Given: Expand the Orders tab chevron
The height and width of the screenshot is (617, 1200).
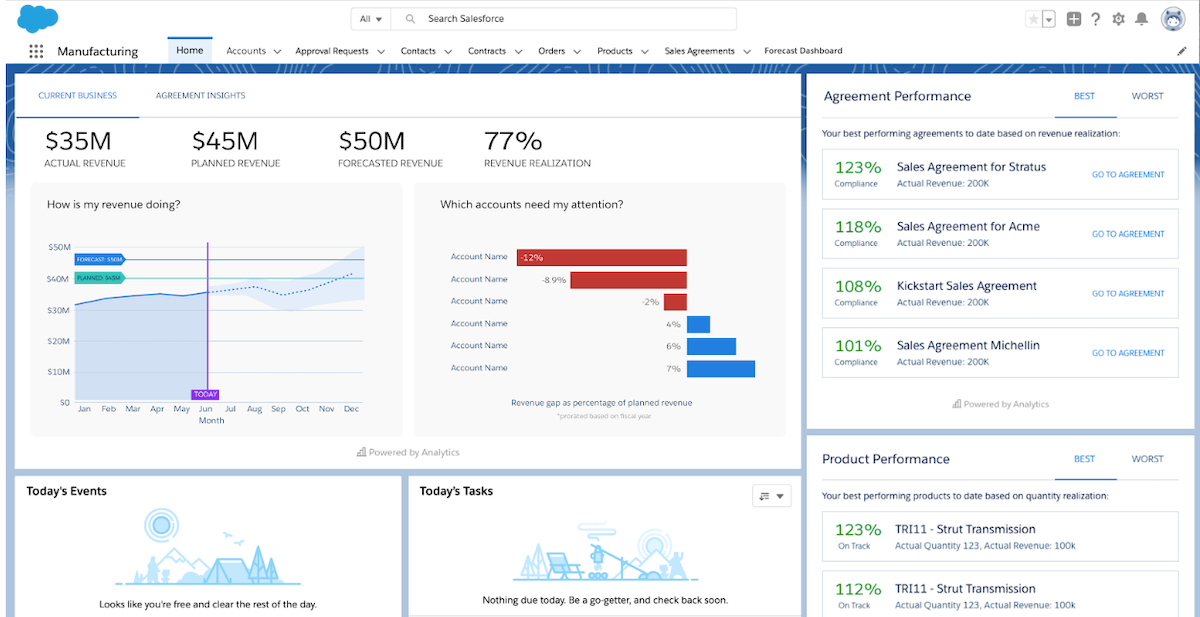Looking at the screenshot, I should coord(577,51).
